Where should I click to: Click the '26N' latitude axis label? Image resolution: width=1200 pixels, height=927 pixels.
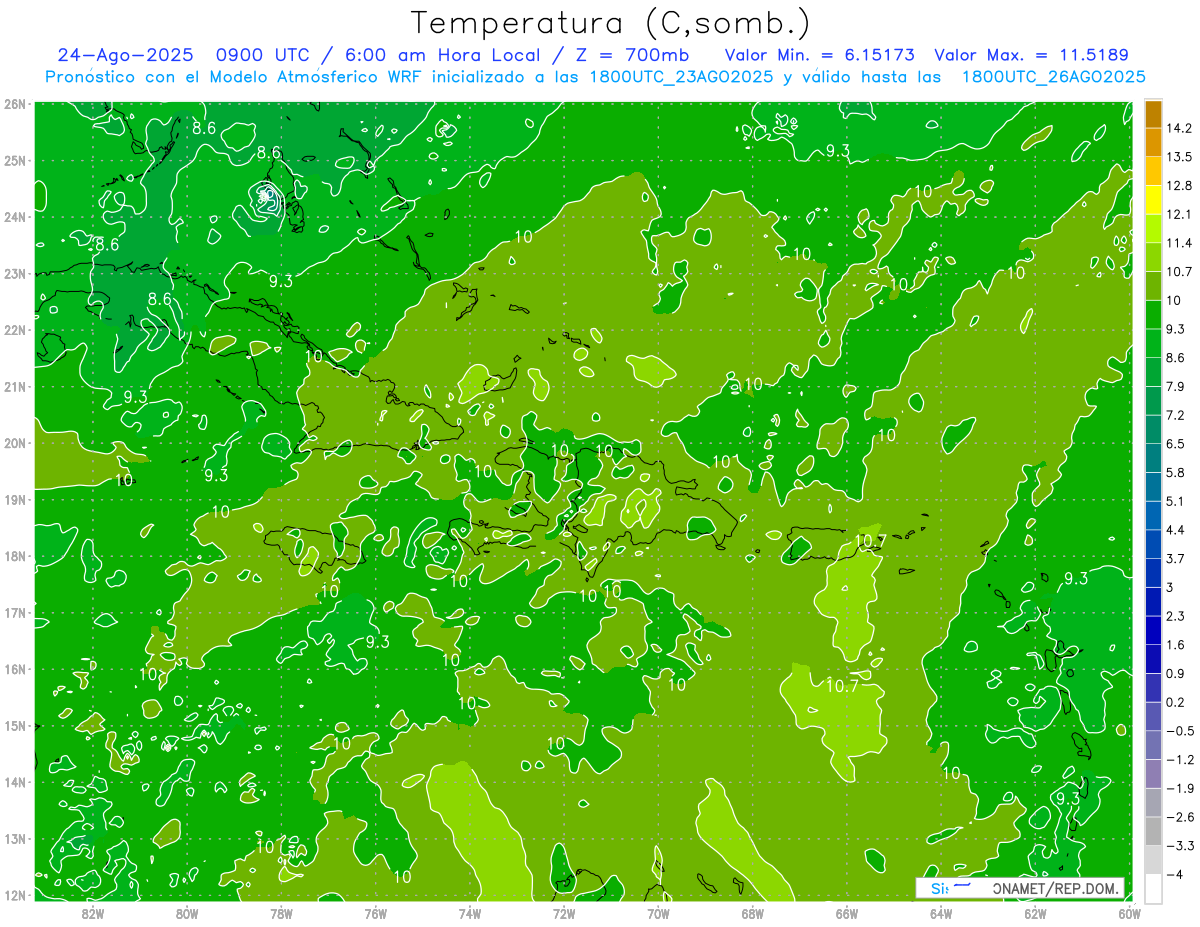coord(14,103)
